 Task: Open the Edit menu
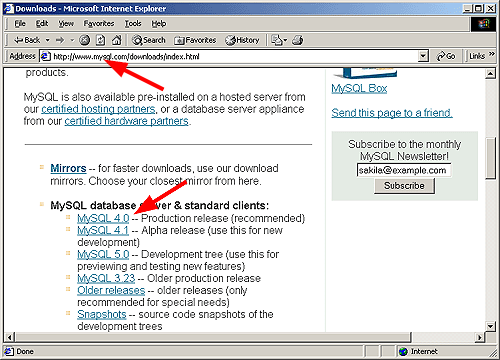[x=42, y=24]
